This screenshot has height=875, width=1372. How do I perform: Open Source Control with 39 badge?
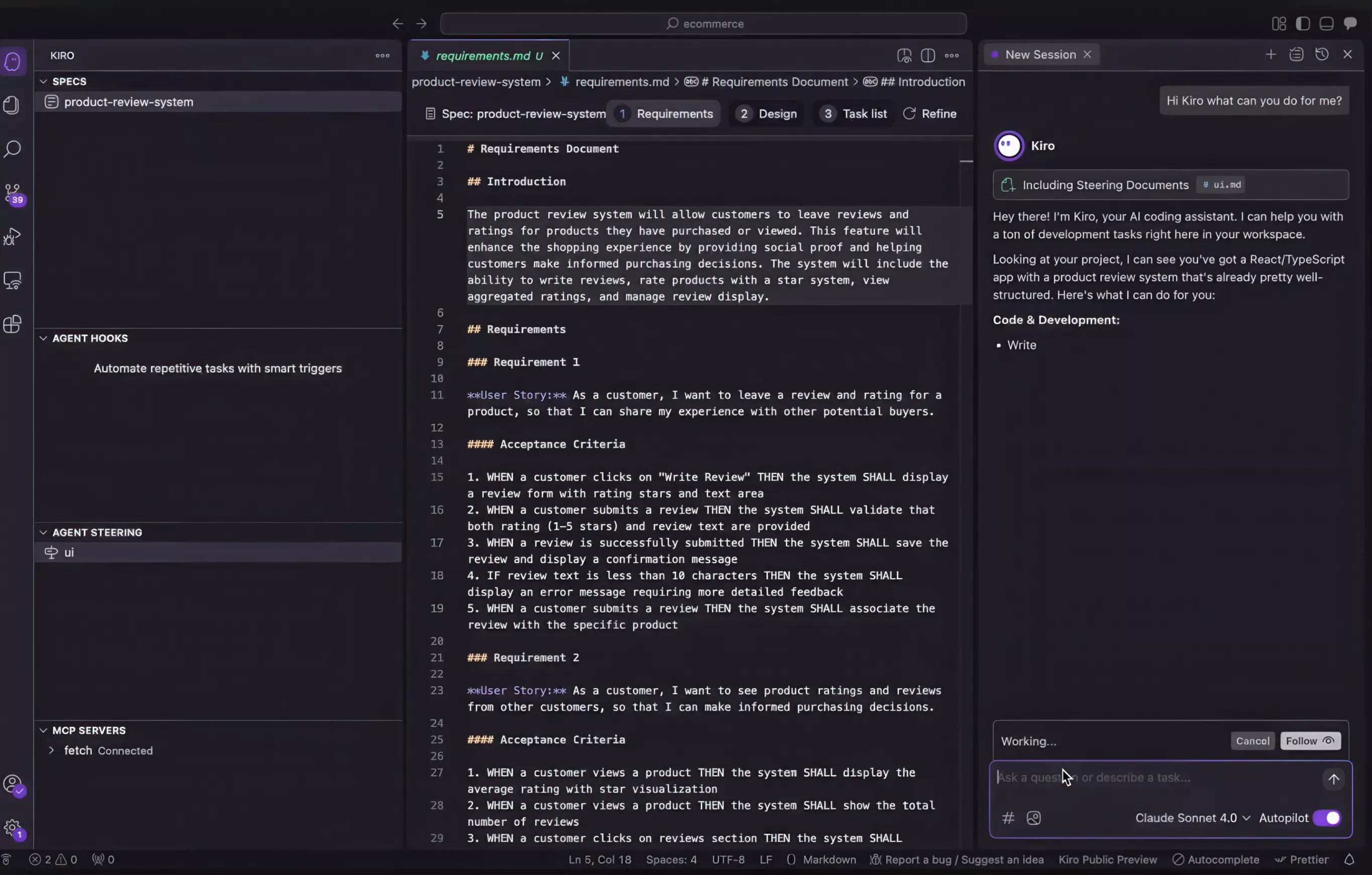tap(13, 193)
